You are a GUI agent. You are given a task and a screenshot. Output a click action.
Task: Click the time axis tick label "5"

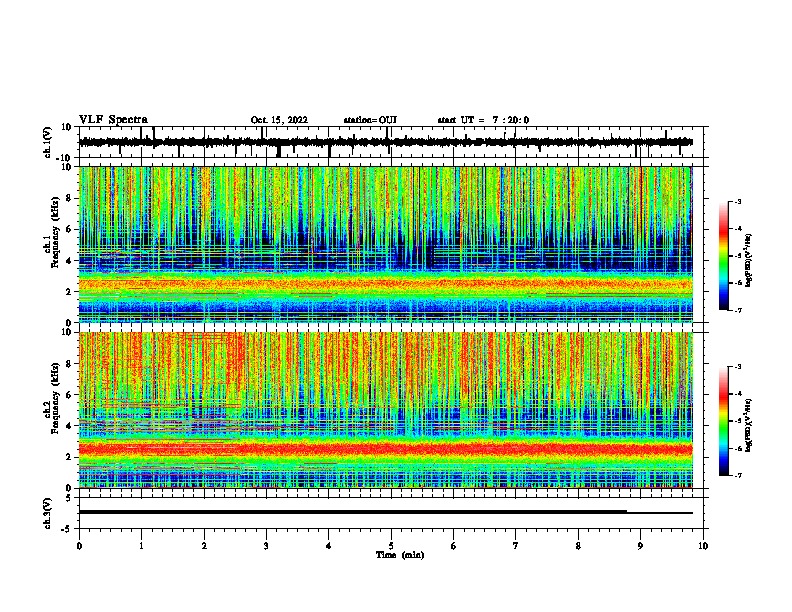(391, 546)
